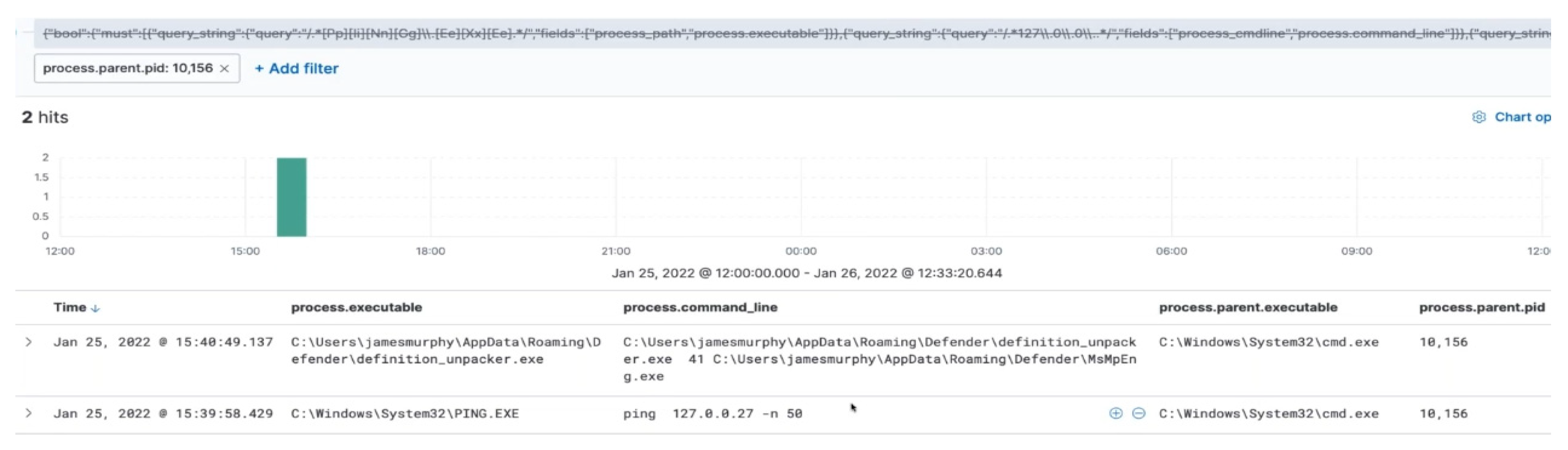The height and width of the screenshot is (450, 1568).
Task: Open Chart options link text
Action: (x=1522, y=117)
